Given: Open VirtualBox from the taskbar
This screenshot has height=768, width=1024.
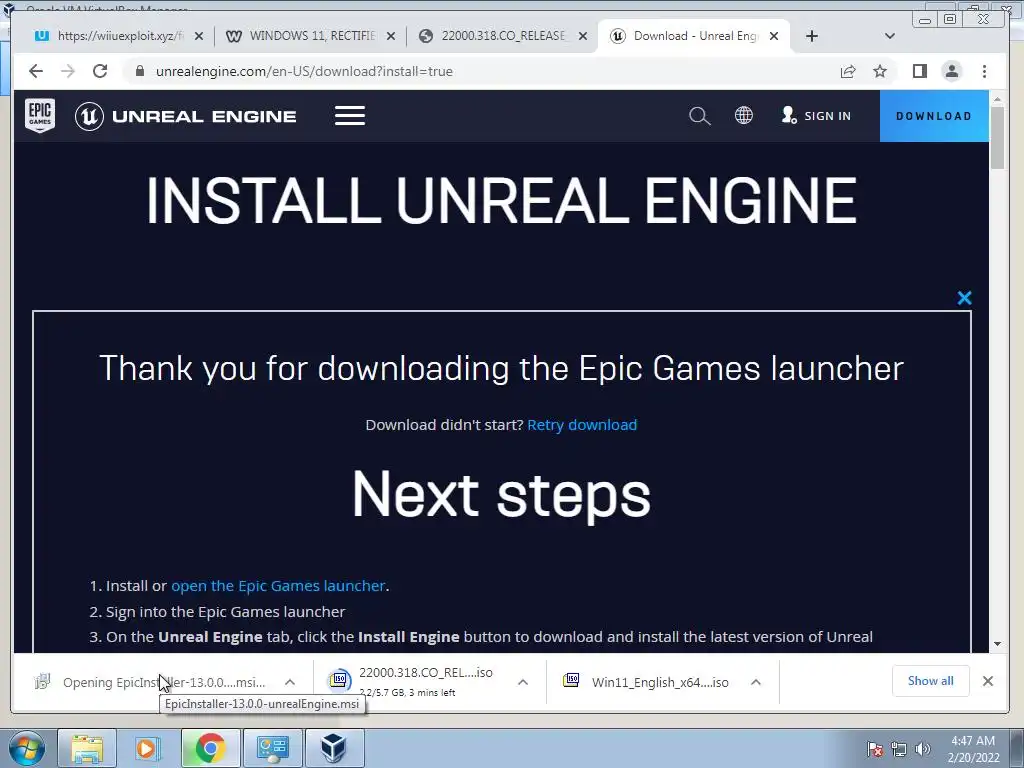Looking at the screenshot, I should 334,748.
